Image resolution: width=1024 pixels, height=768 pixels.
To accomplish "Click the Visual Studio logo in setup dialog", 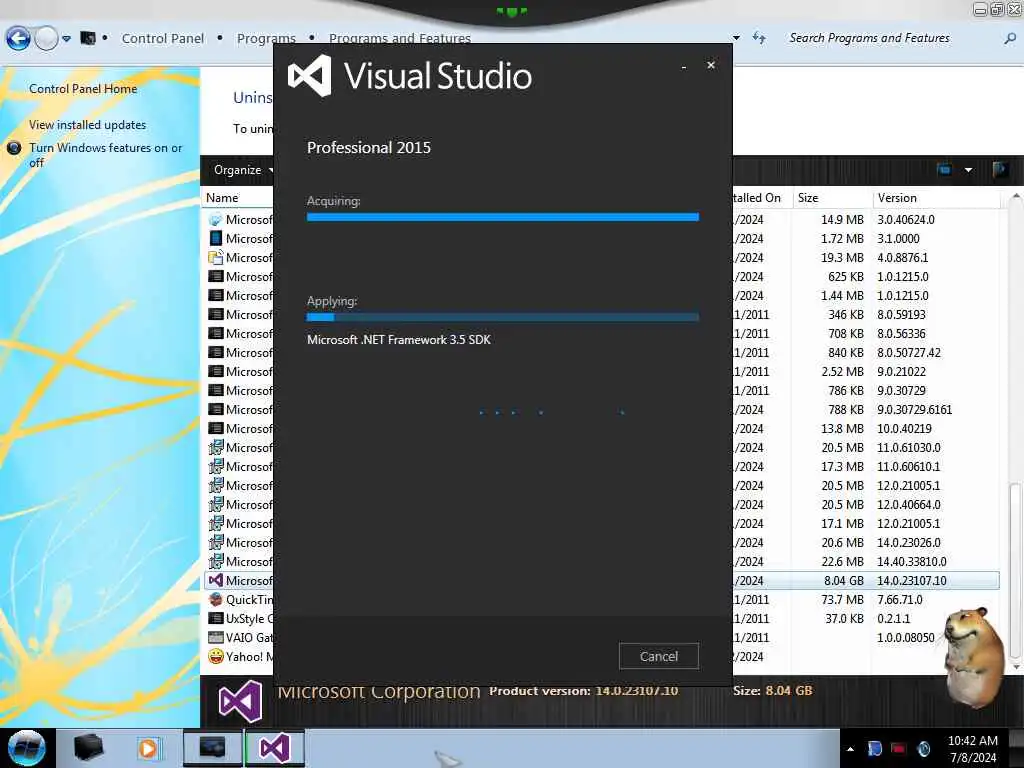I will pos(310,76).
